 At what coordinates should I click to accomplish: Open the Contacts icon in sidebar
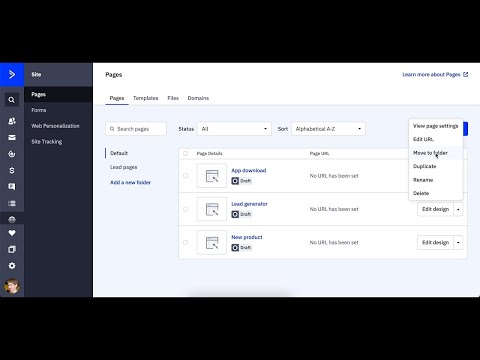[12, 121]
